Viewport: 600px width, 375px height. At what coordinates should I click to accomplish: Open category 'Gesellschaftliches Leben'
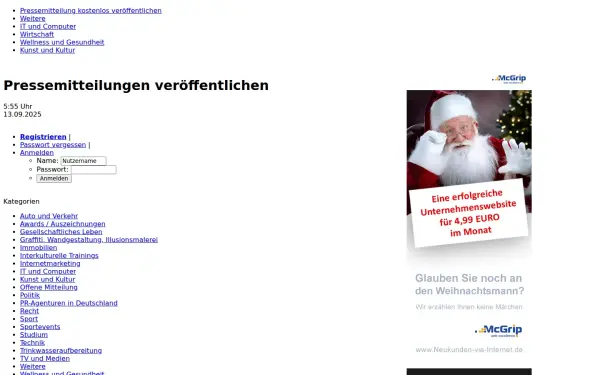click(x=61, y=232)
